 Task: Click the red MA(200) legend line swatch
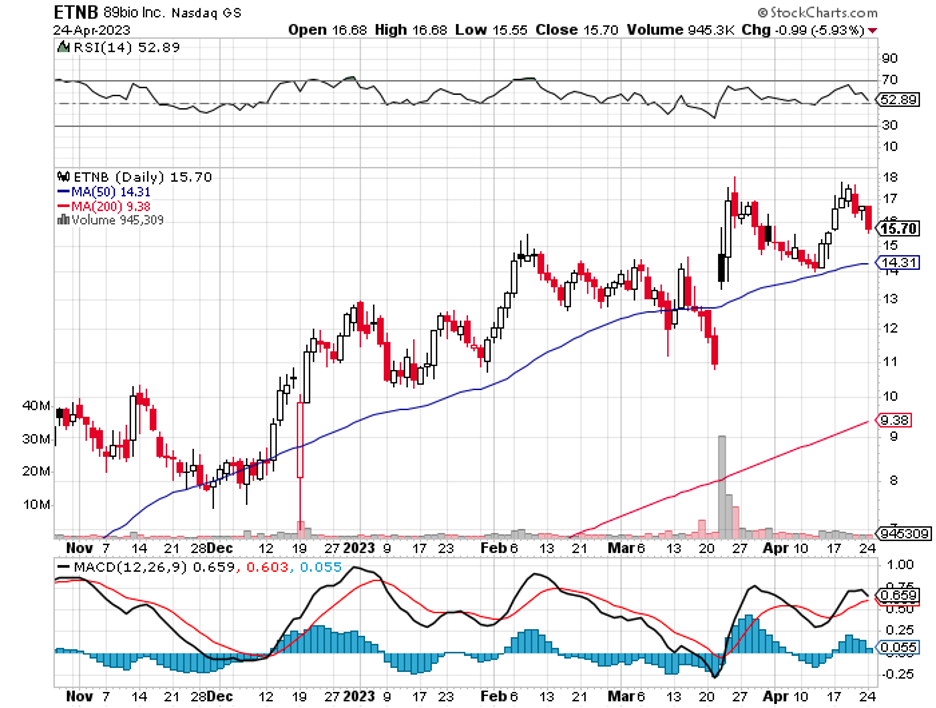click(63, 206)
